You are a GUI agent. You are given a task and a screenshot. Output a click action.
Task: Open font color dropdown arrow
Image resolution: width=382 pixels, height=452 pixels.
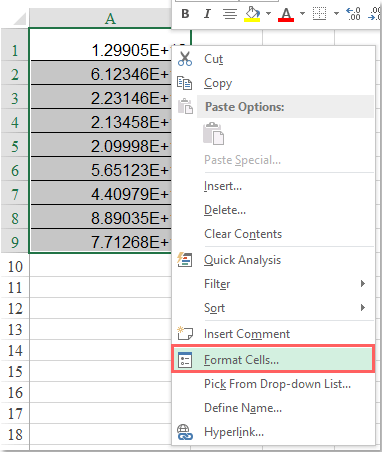coord(302,14)
